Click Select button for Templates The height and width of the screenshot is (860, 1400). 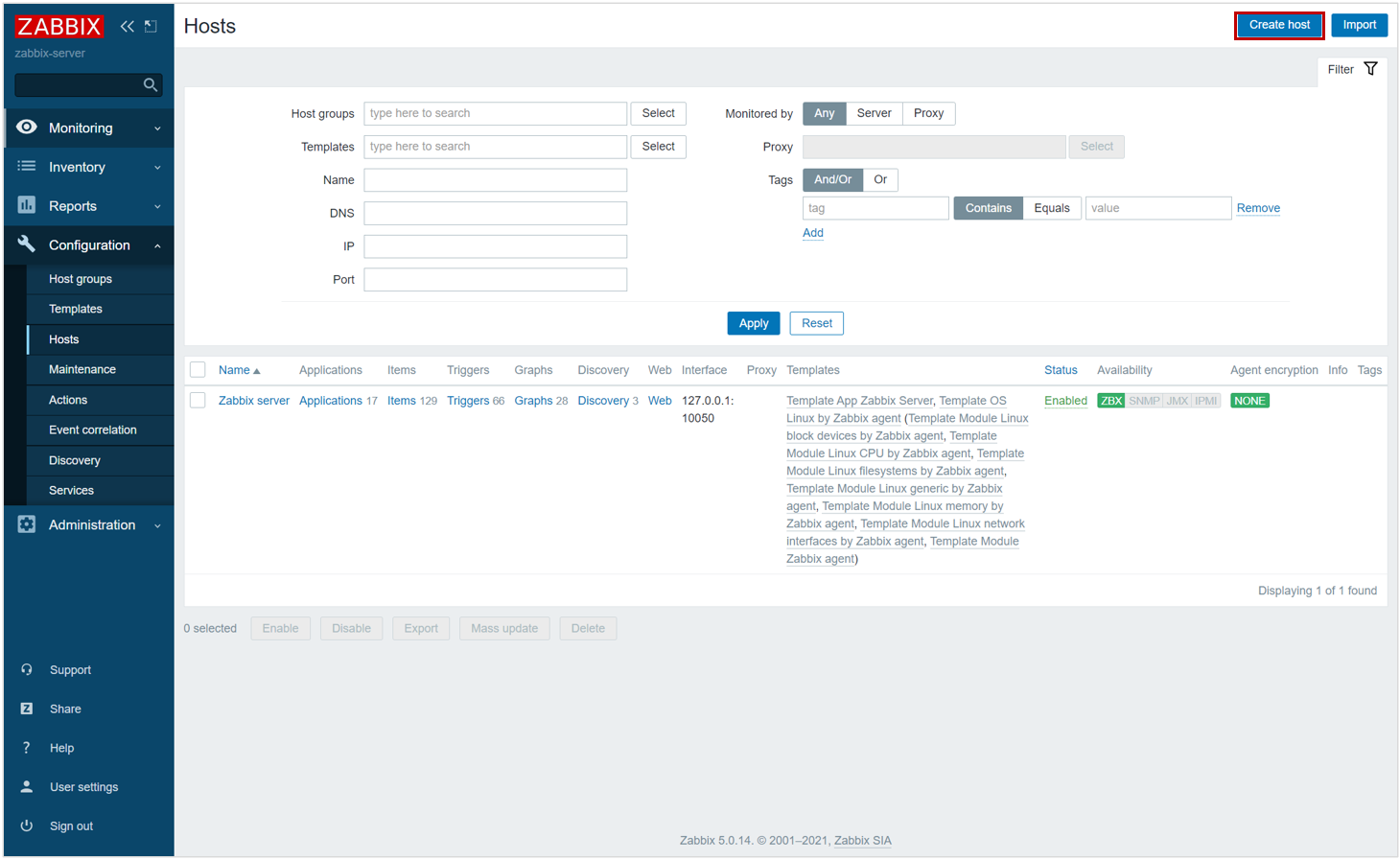click(659, 147)
